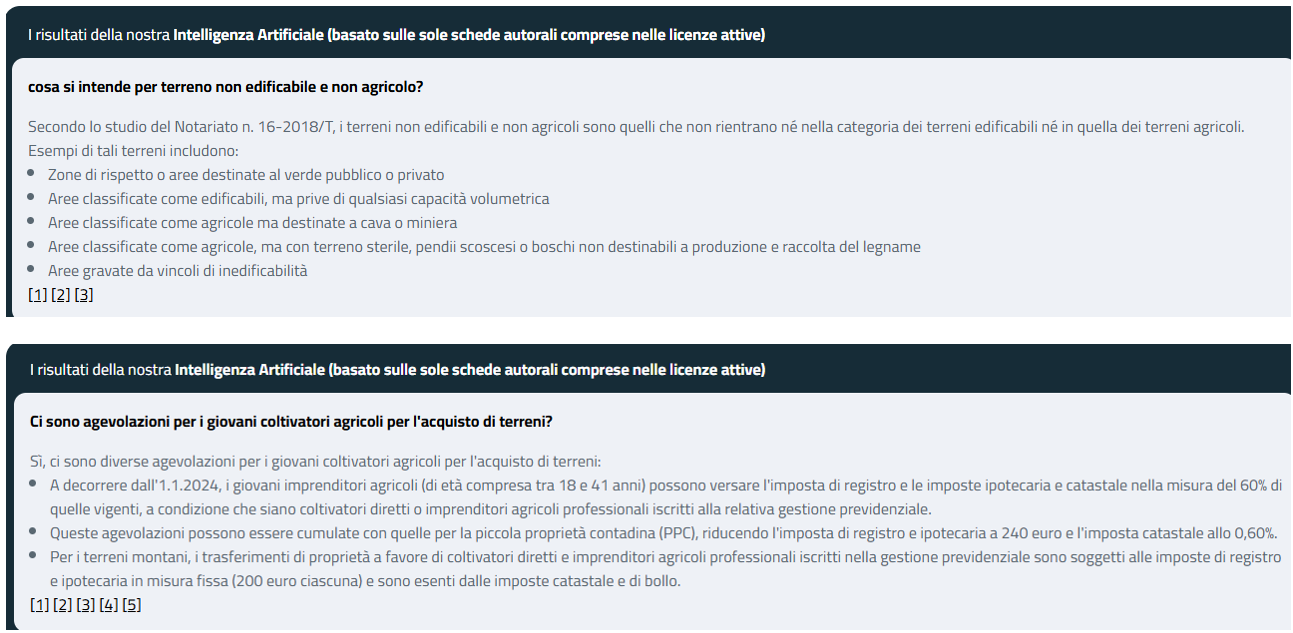
Task: Select the bullet about aree destinate a cava o miniera
Action: 252,223
